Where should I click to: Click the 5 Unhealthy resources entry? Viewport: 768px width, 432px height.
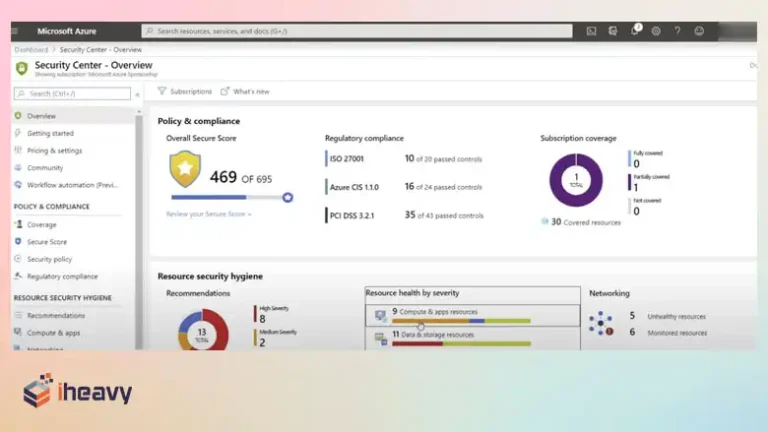tap(668, 316)
